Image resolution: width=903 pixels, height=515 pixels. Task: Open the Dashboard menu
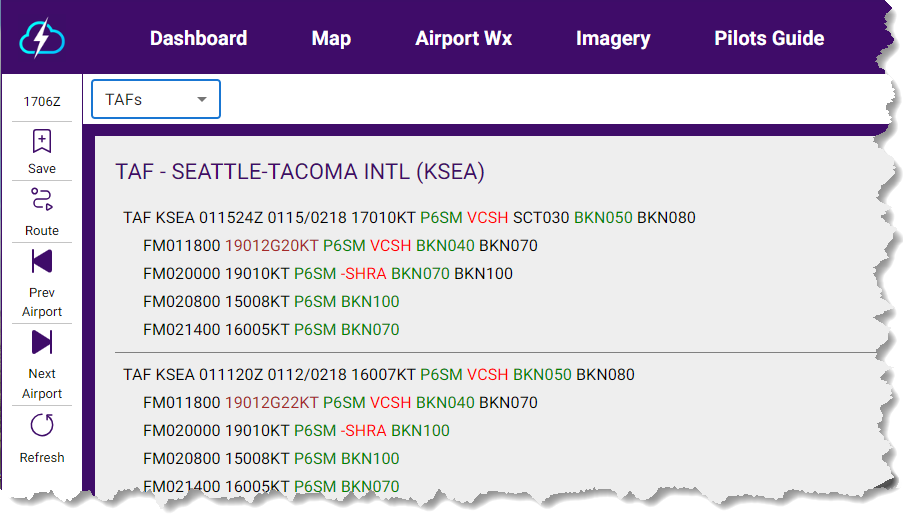pyautogui.click(x=198, y=39)
